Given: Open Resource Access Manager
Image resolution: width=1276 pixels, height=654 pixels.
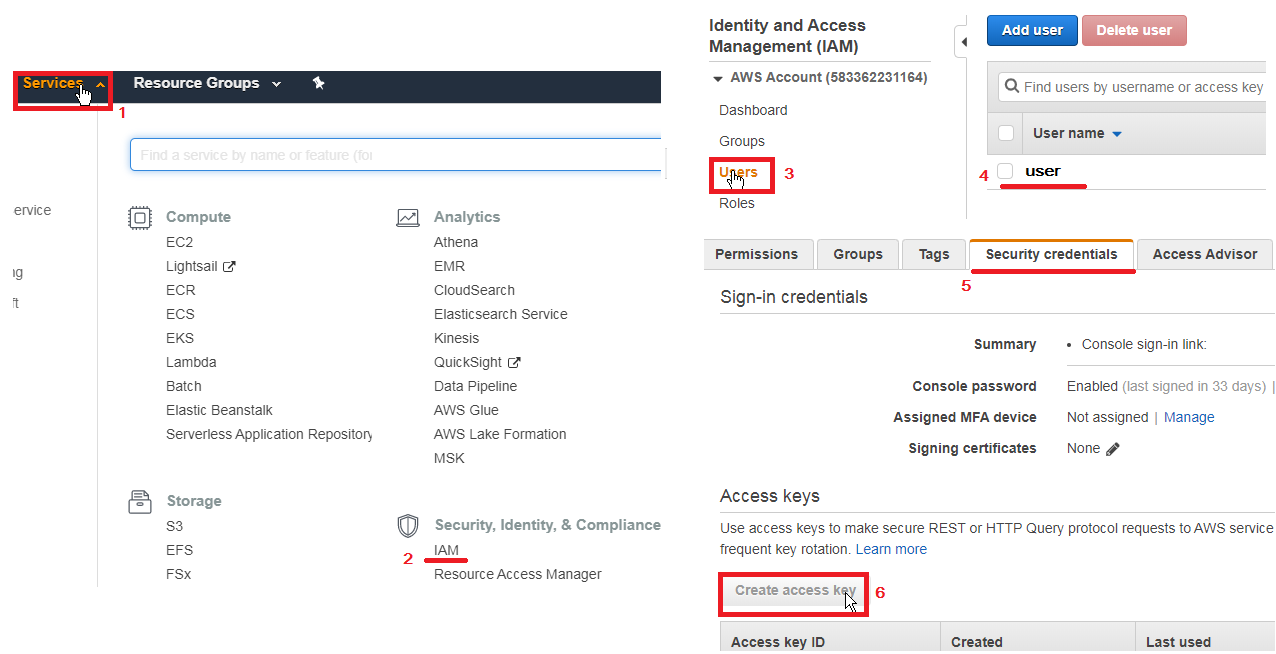Looking at the screenshot, I should click(x=518, y=574).
